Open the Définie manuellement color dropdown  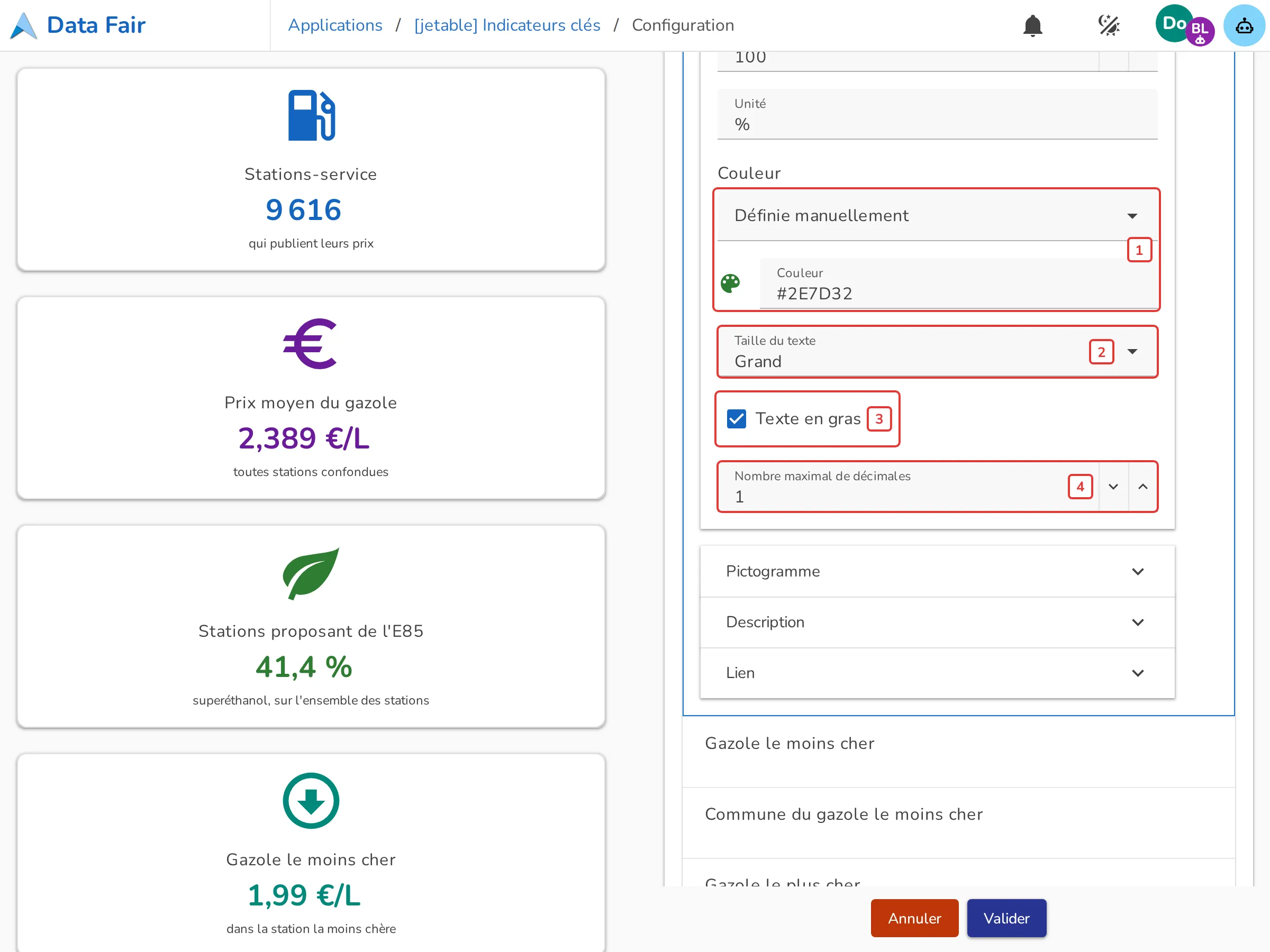(x=937, y=216)
